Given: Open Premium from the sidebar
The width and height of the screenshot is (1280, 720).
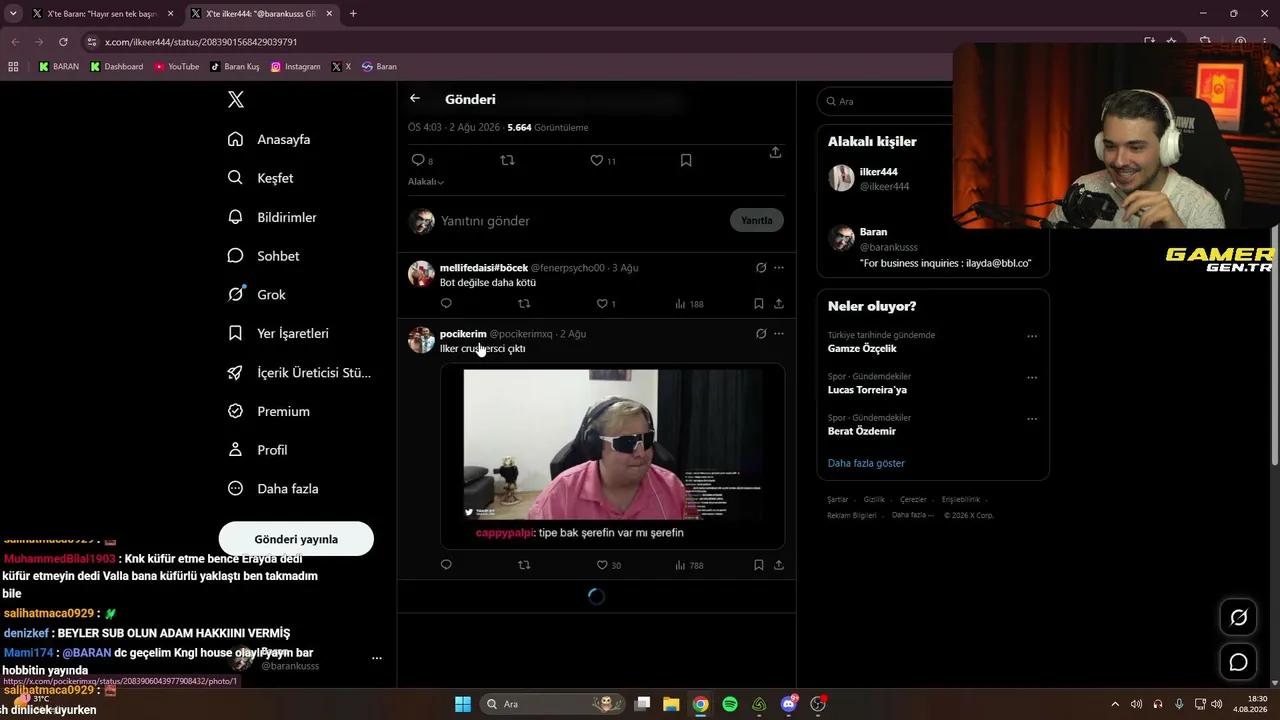Looking at the screenshot, I should pos(268,411).
